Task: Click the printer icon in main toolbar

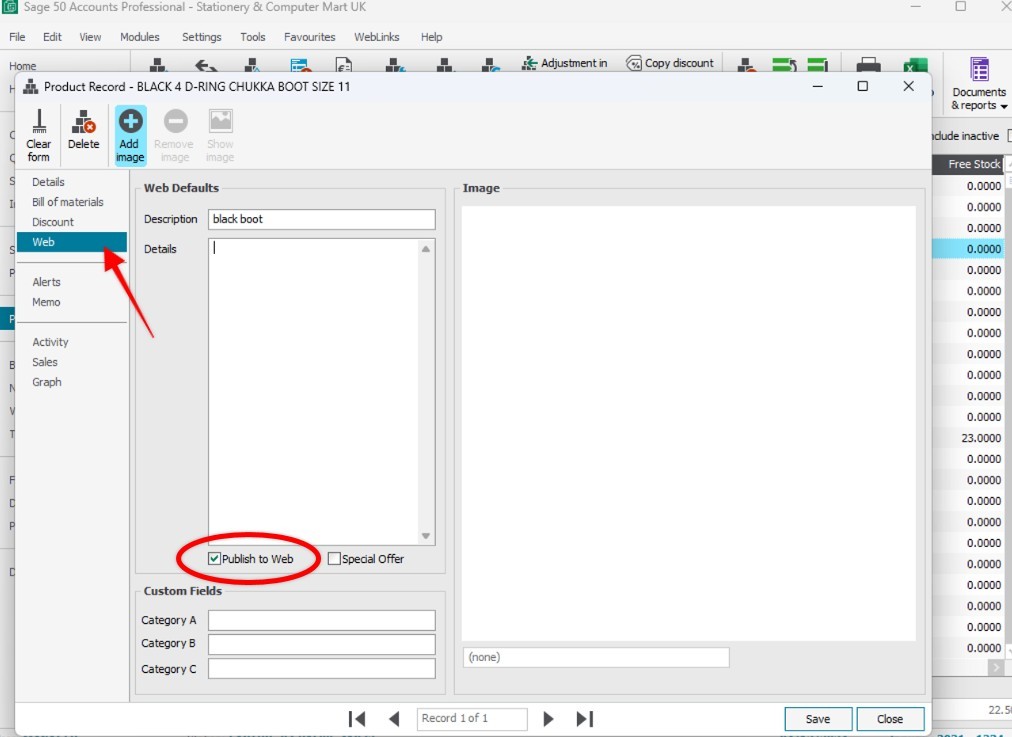Action: point(868,65)
